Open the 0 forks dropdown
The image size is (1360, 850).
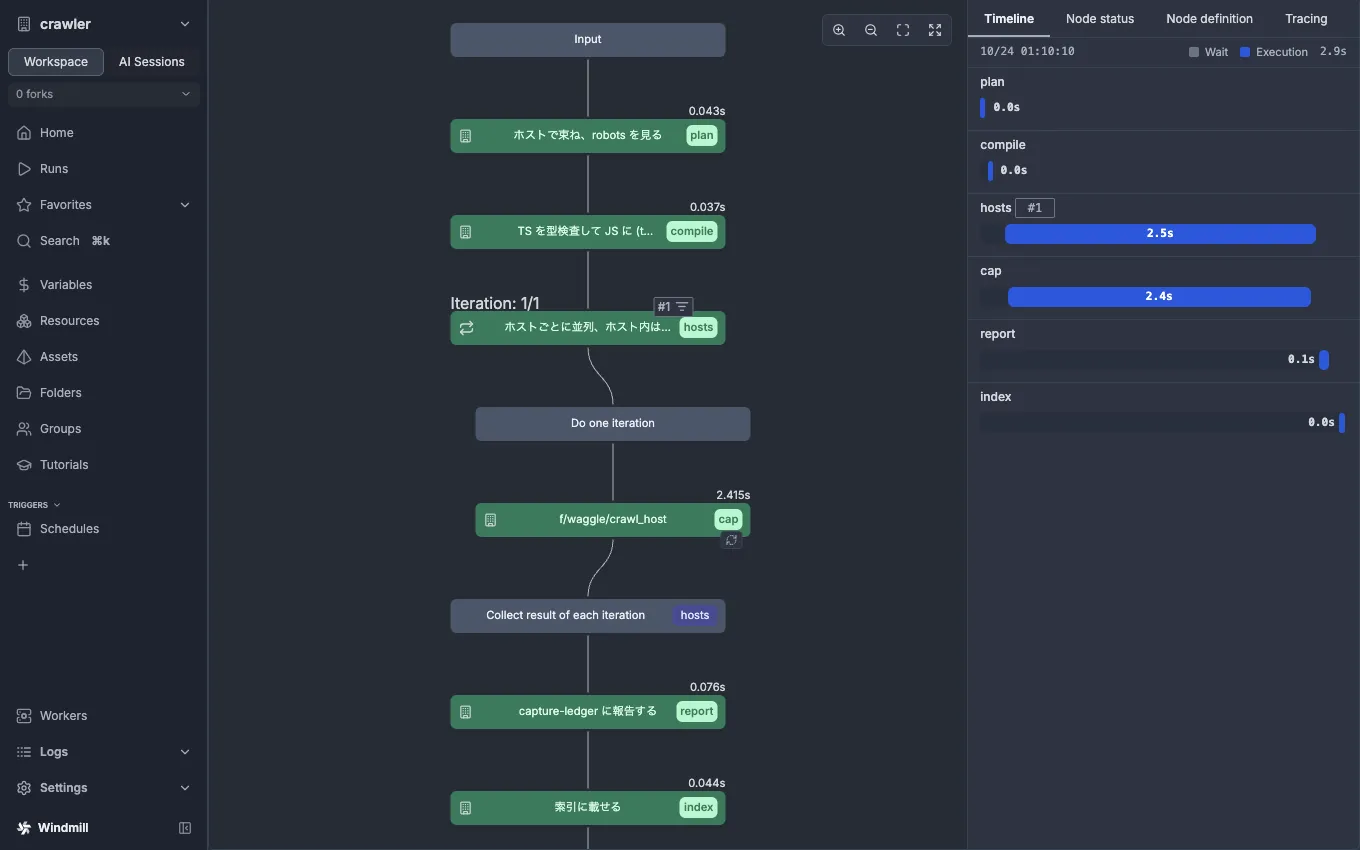pos(104,94)
